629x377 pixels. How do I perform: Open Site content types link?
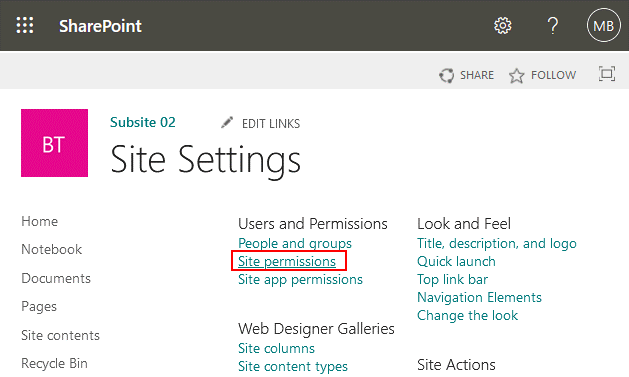pyautogui.click(x=293, y=366)
